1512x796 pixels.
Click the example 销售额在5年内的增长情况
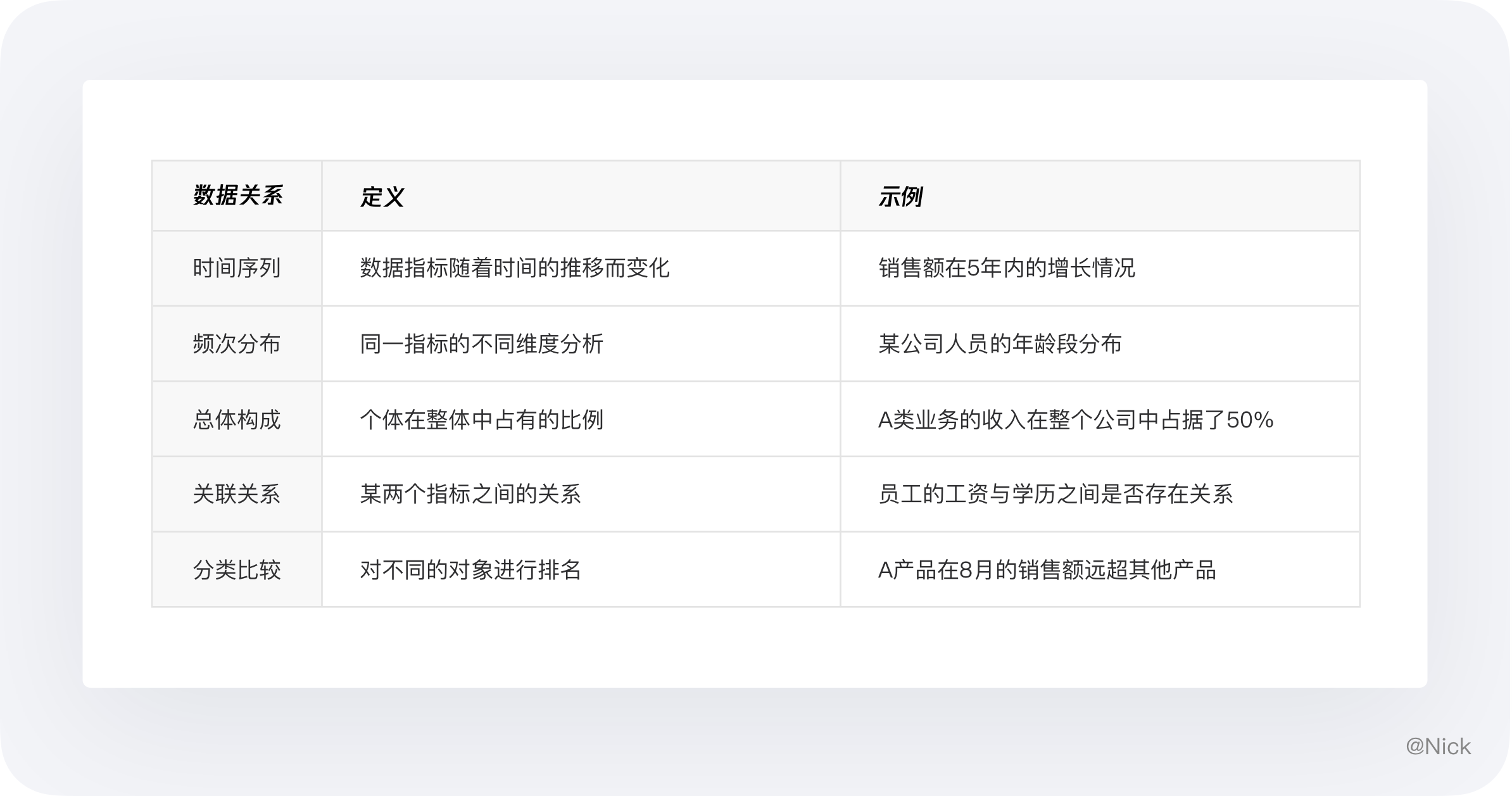point(1007,268)
